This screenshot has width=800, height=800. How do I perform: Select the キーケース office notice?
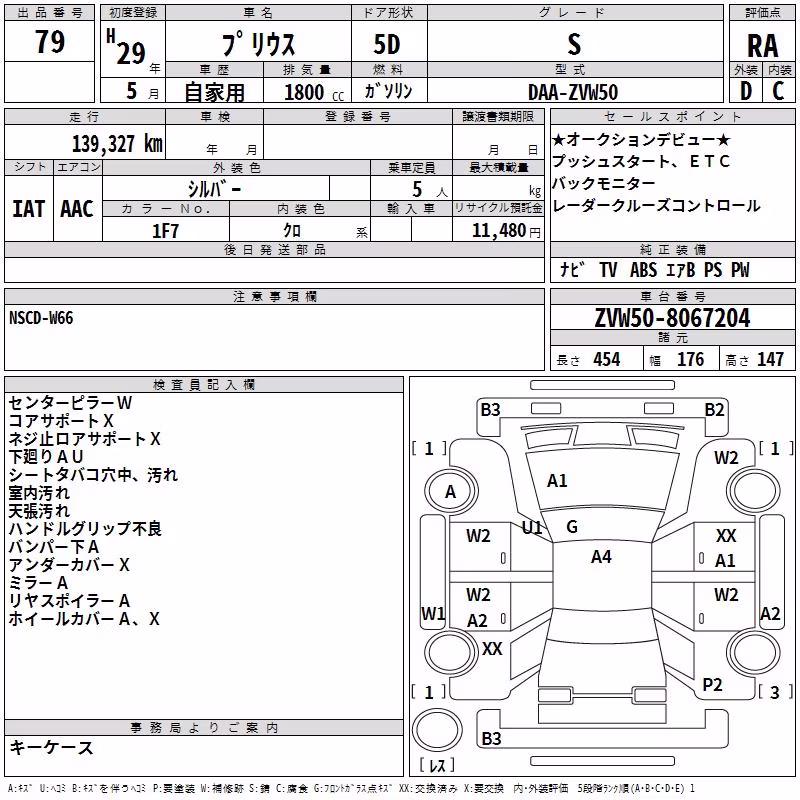click(x=52, y=747)
